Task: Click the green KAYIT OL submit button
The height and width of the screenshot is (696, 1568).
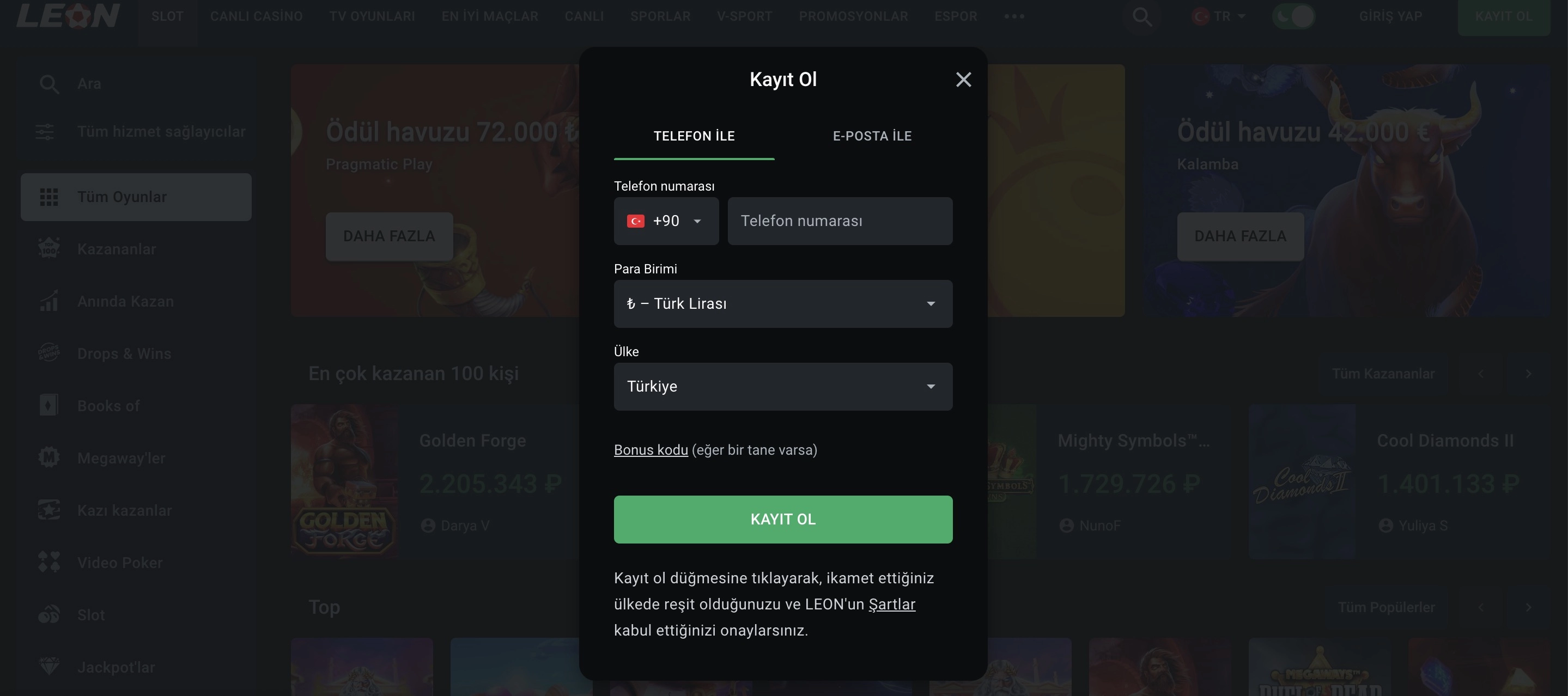Action: pyautogui.click(x=783, y=519)
